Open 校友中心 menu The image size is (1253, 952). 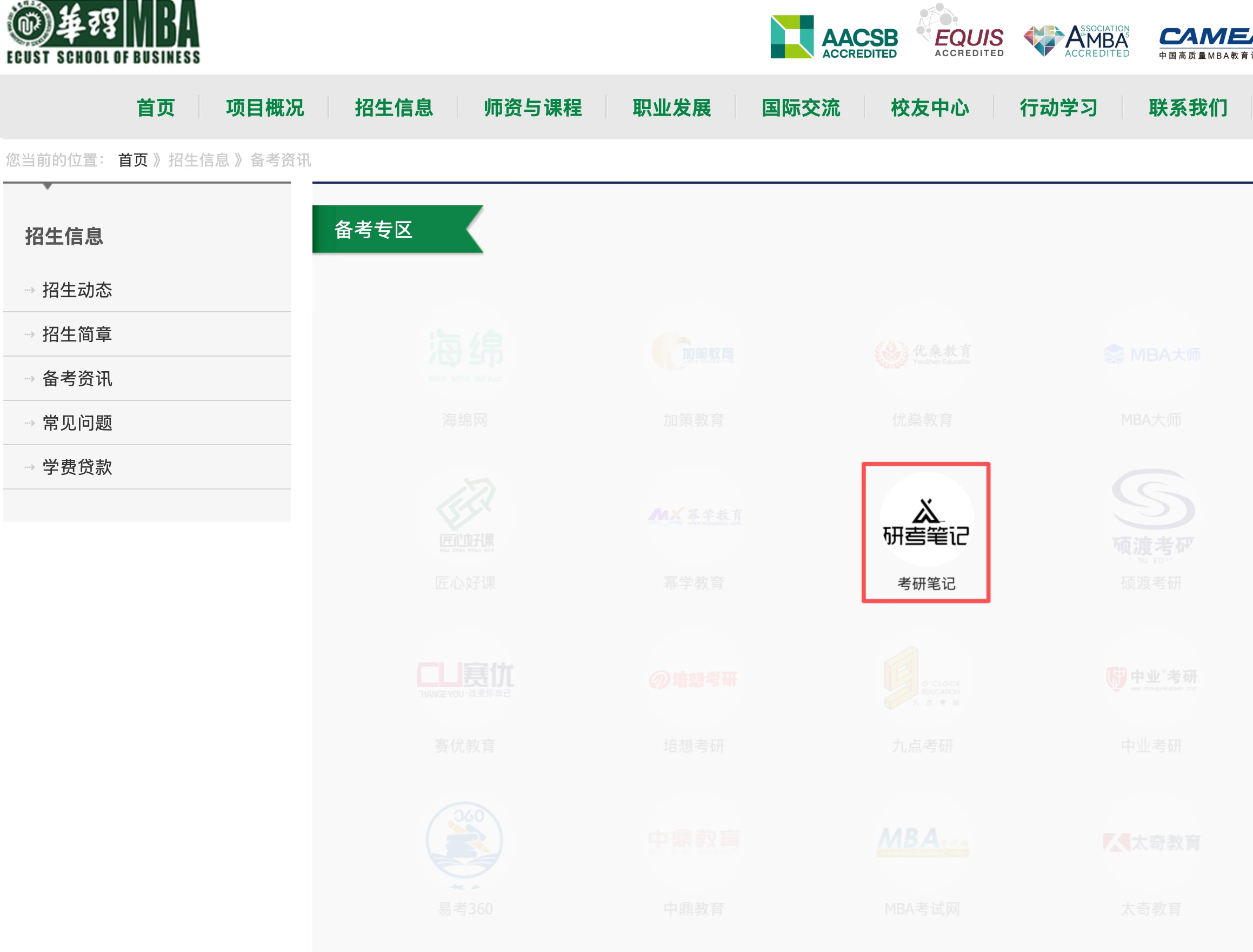pos(930,107)
